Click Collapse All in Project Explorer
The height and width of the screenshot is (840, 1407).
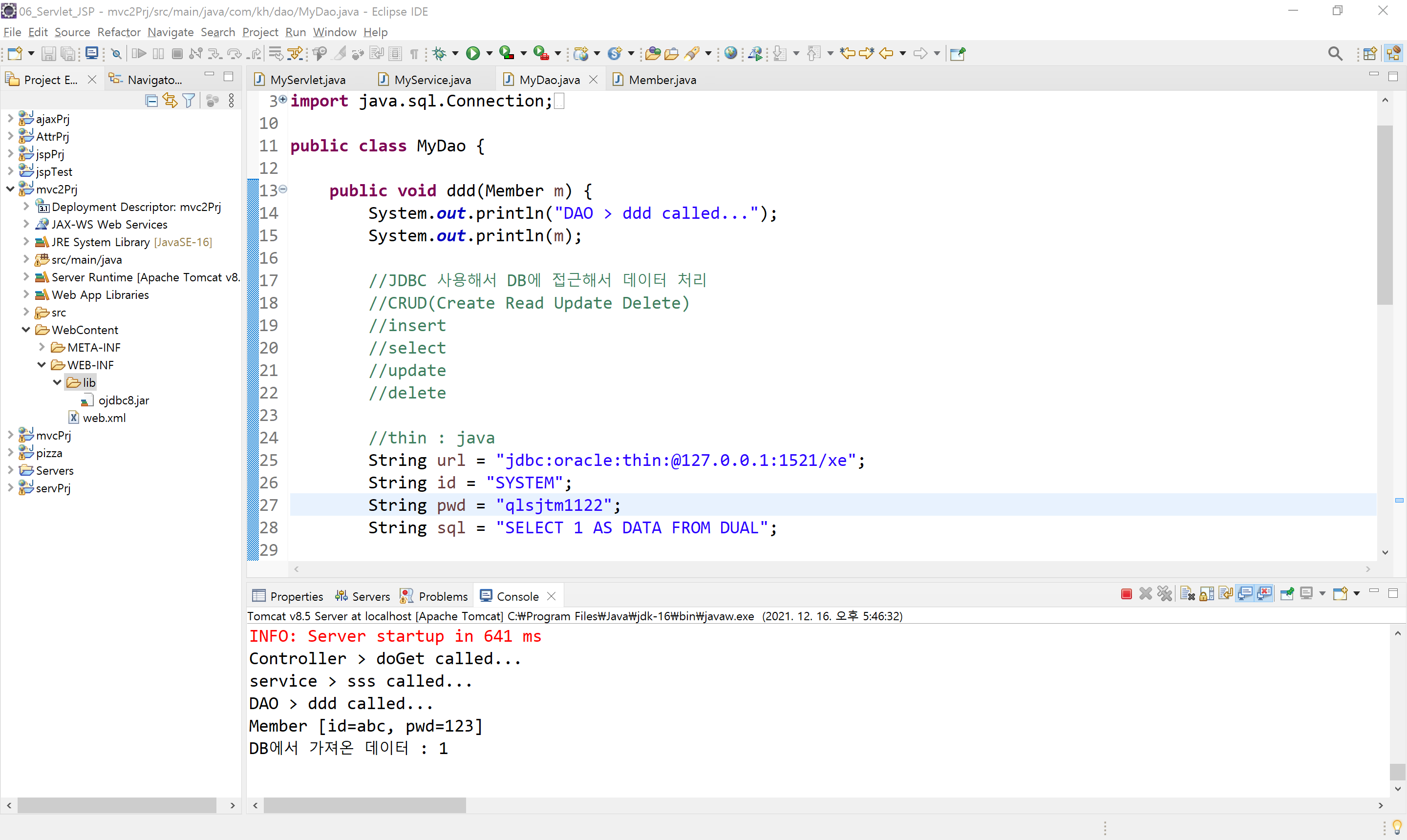pyautogui.click(x=151, y=101)
